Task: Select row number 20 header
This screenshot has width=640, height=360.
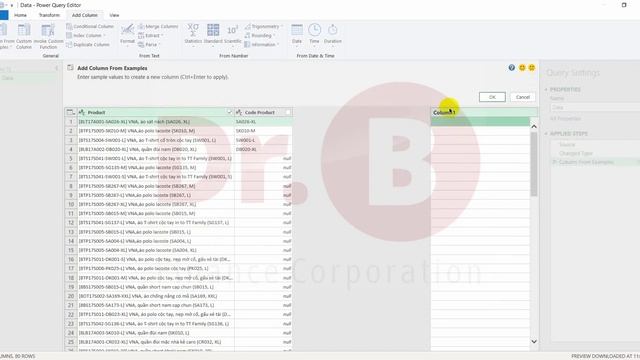Action: pyautogui.click(x=71, y=296)
